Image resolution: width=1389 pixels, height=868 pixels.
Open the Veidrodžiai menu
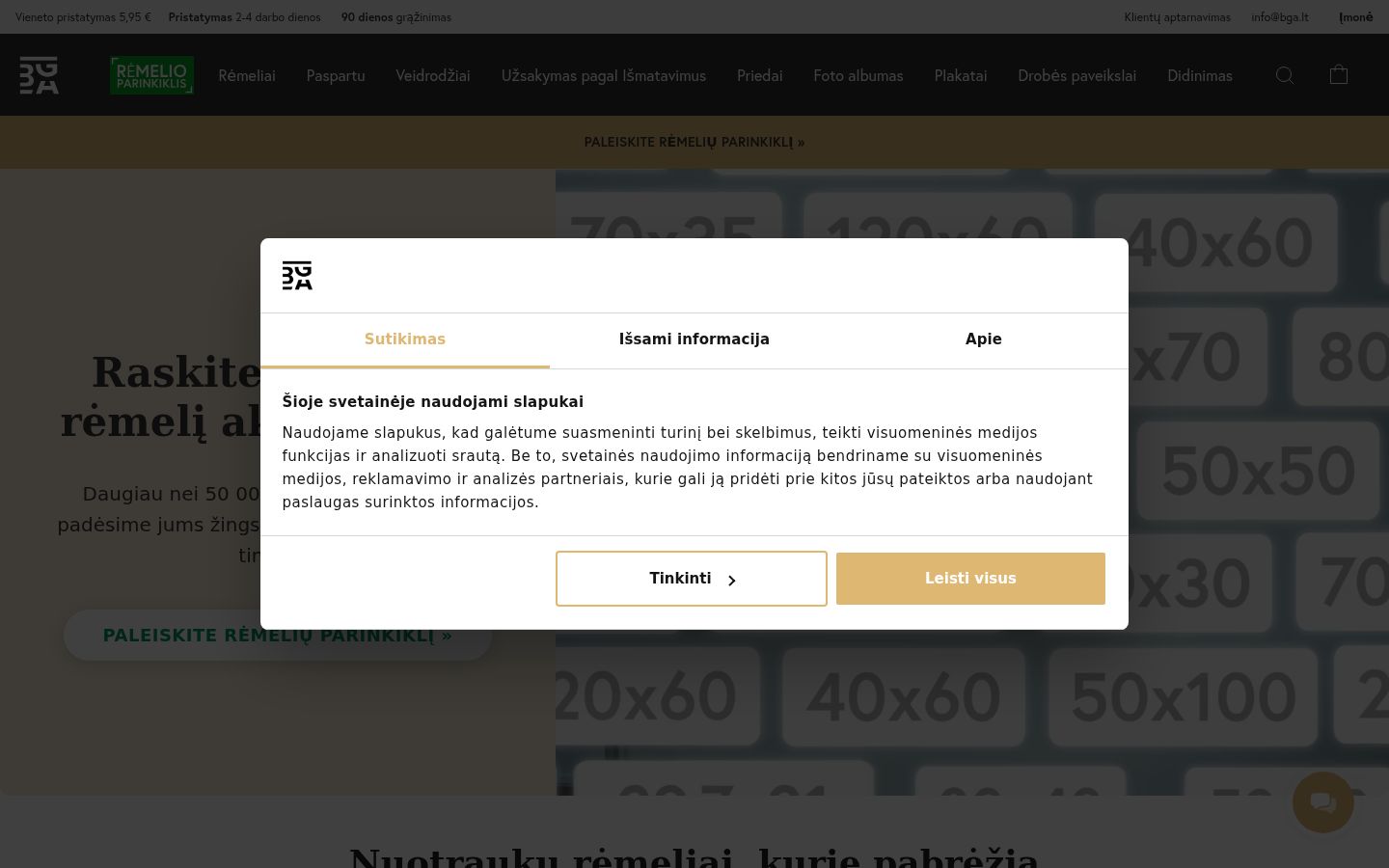433,75
